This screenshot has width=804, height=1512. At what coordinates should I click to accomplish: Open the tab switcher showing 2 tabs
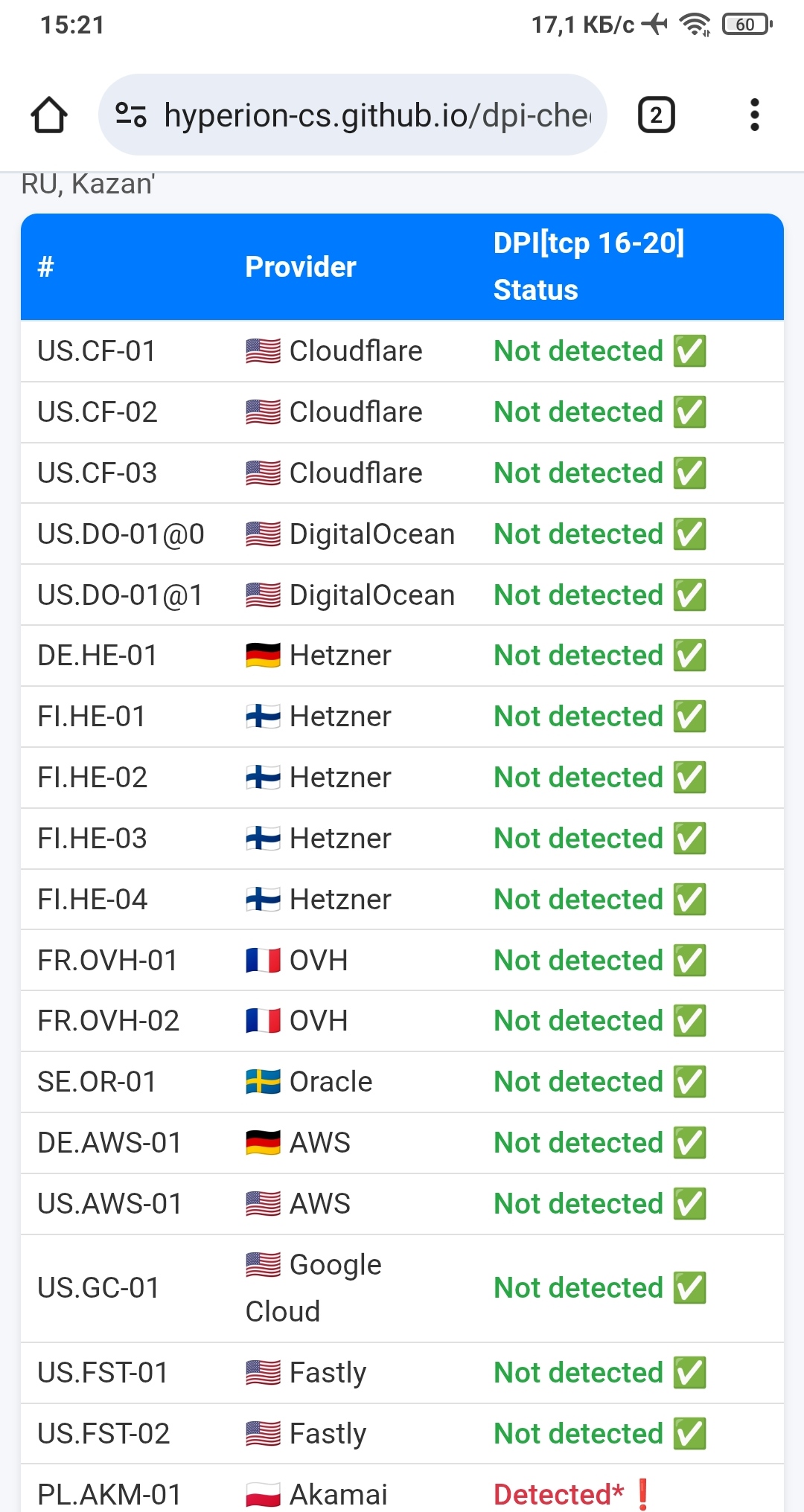coord(656,115)
